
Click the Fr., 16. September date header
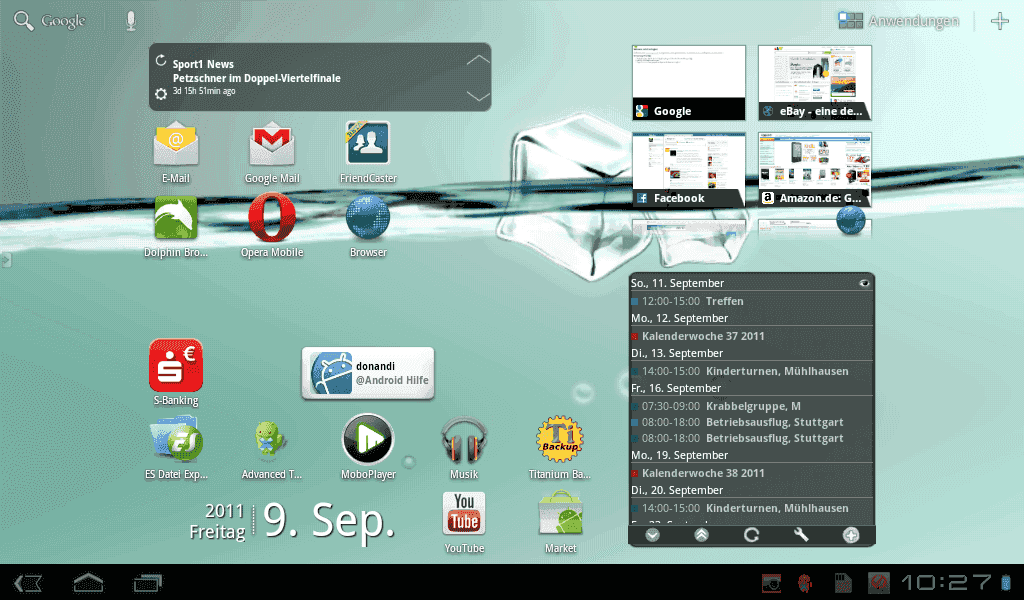(x=676, y=388)
